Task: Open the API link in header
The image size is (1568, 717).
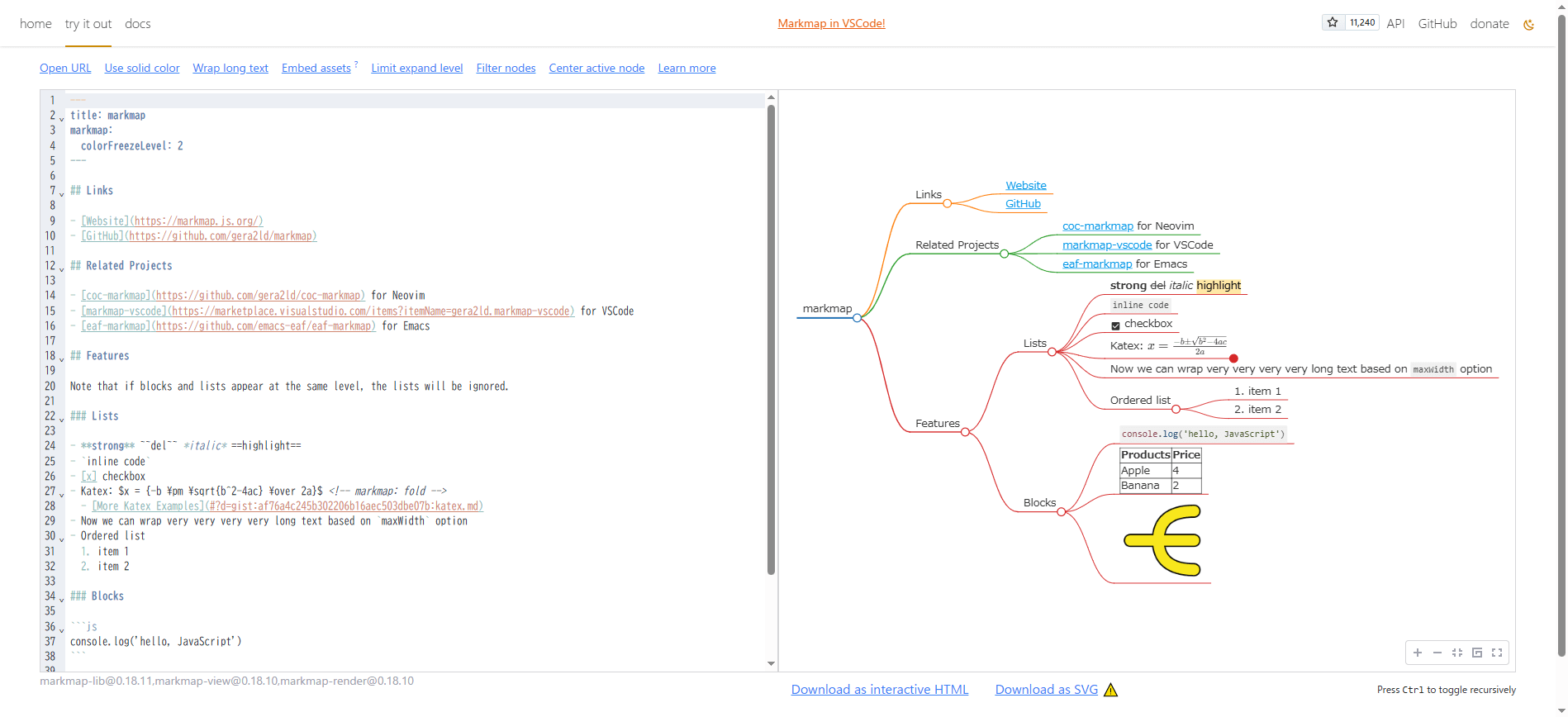Action: coord(1395,24)
